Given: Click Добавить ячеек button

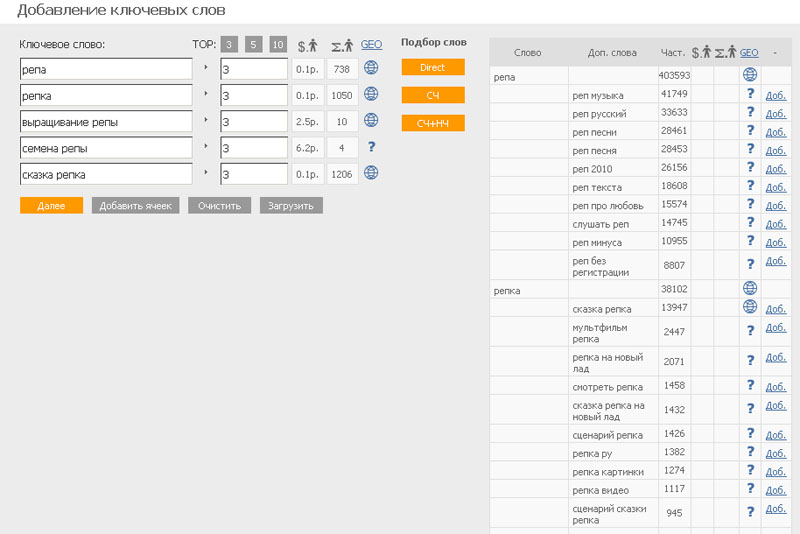Looking at the screenshot, I should [x=135, y=206].
